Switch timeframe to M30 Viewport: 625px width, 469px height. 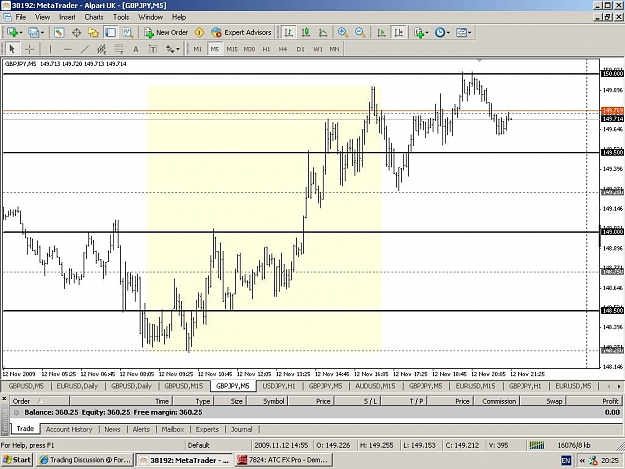click(x=249, y=49)
